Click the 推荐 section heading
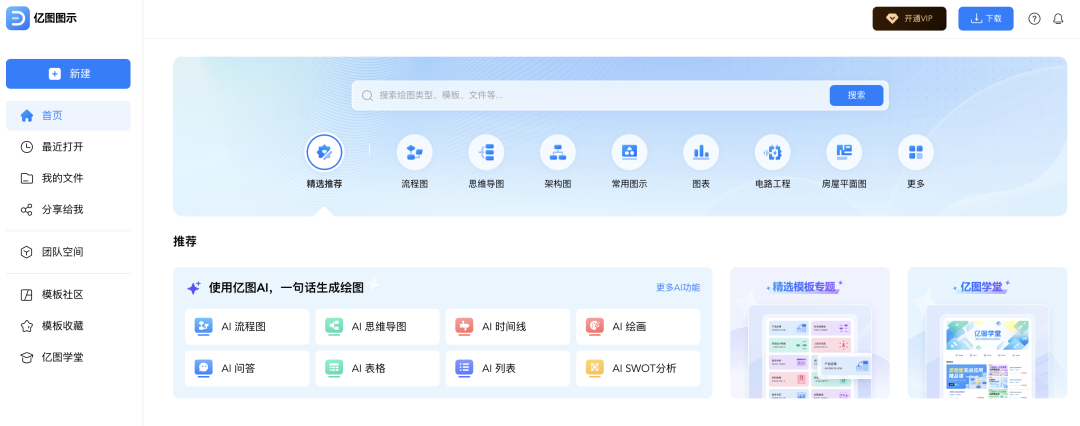Viewport: 1080px width, 426px height. 185,242
